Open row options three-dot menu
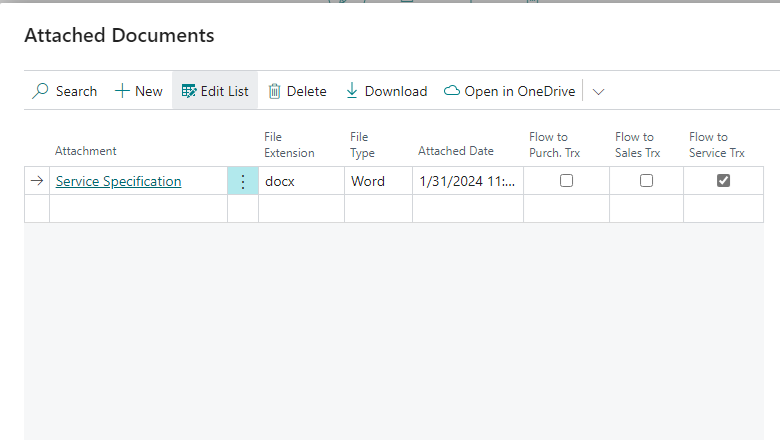This screenshot has width=780, height=440. pos(243,181)
